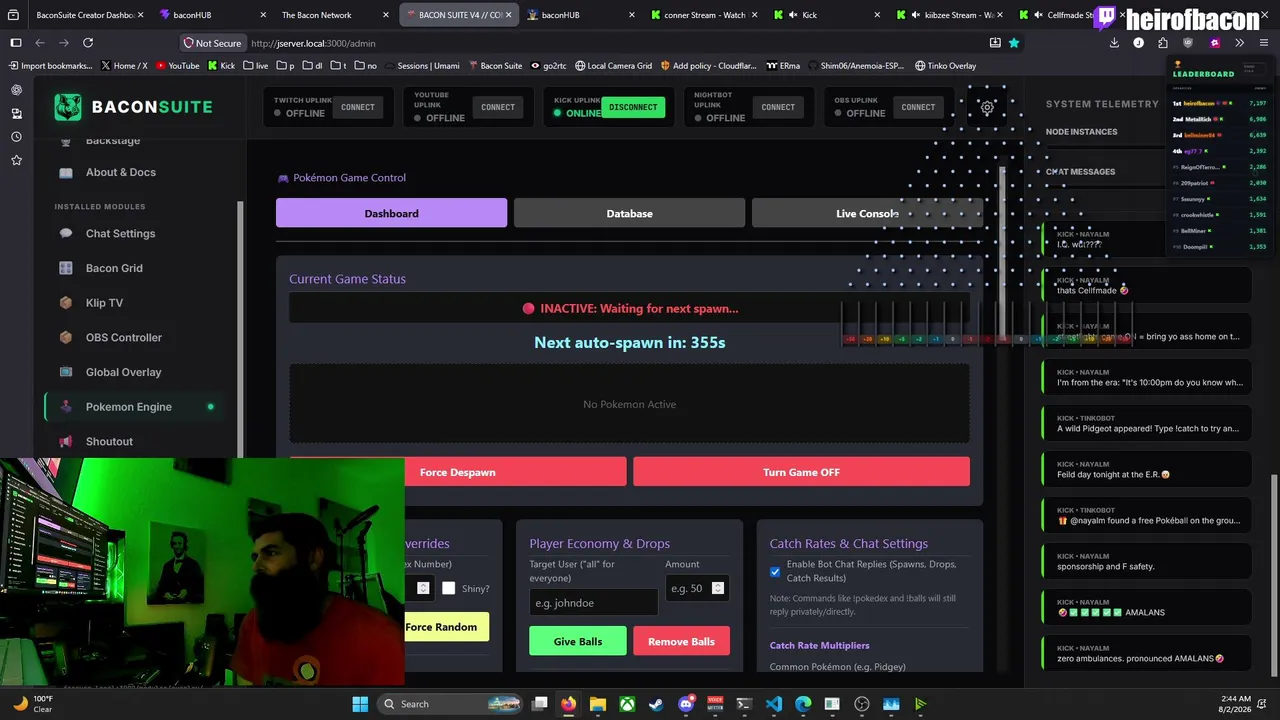
Task: Bookmark this page with the star icon
Action: coord(1014,43)
